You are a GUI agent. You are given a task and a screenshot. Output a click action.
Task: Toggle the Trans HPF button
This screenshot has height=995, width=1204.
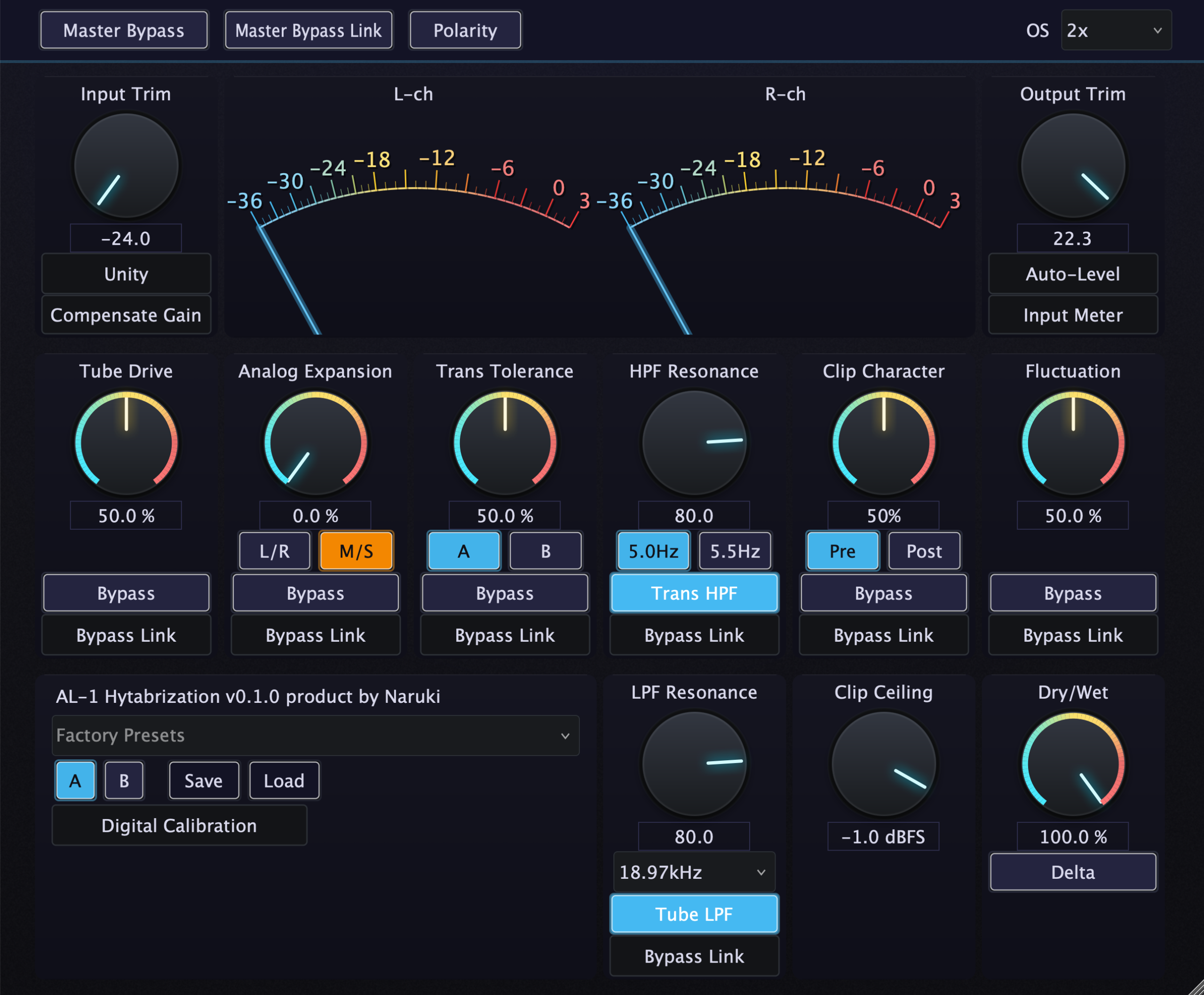tap(694, 593)
